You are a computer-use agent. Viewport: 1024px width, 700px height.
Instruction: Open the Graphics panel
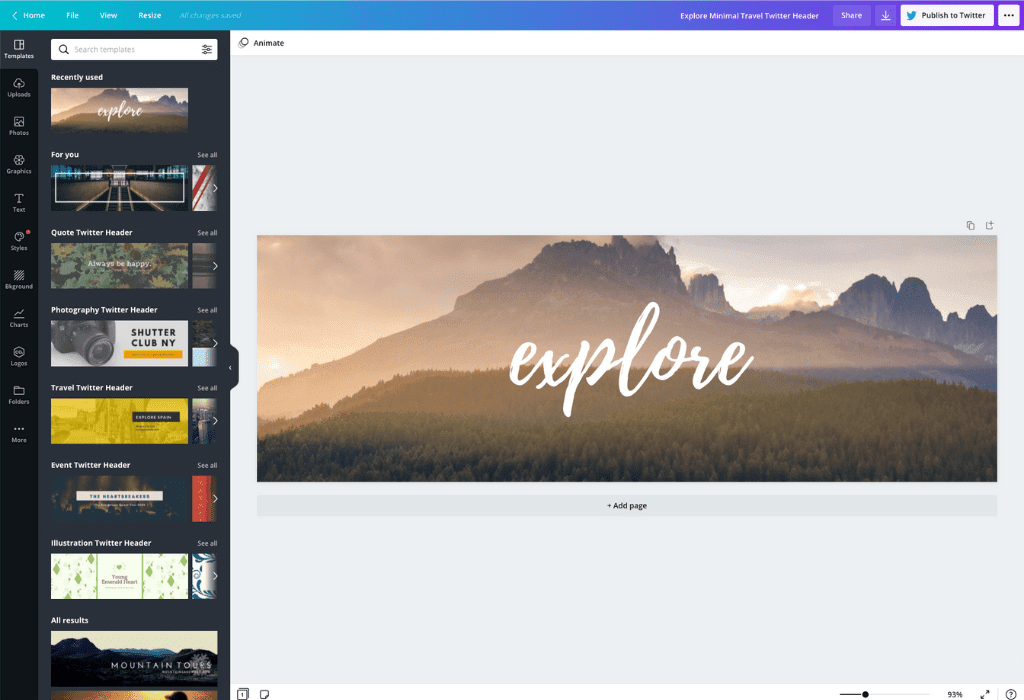pos(19,163)
